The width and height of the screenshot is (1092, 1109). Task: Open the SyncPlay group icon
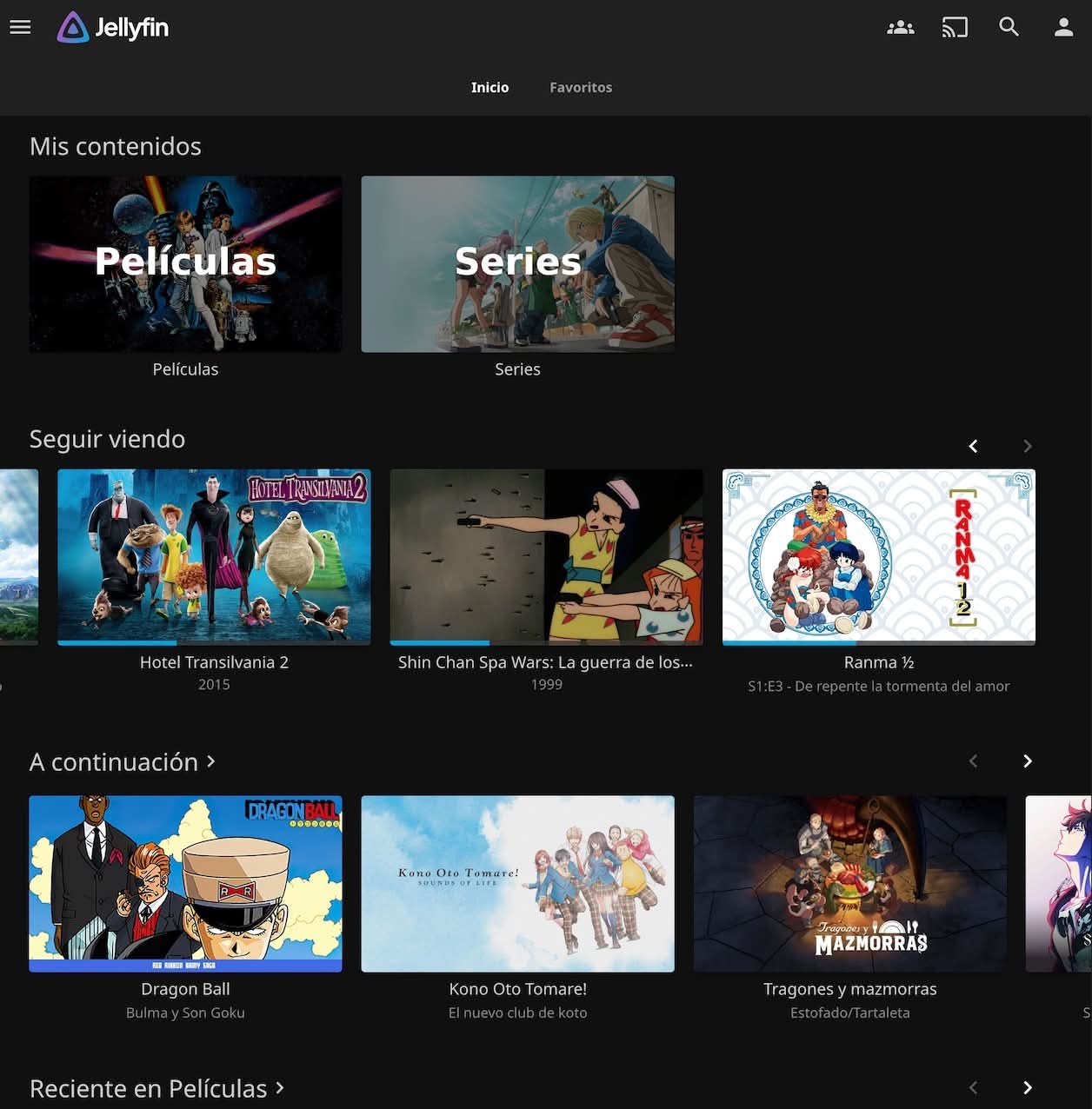[900, 28]
